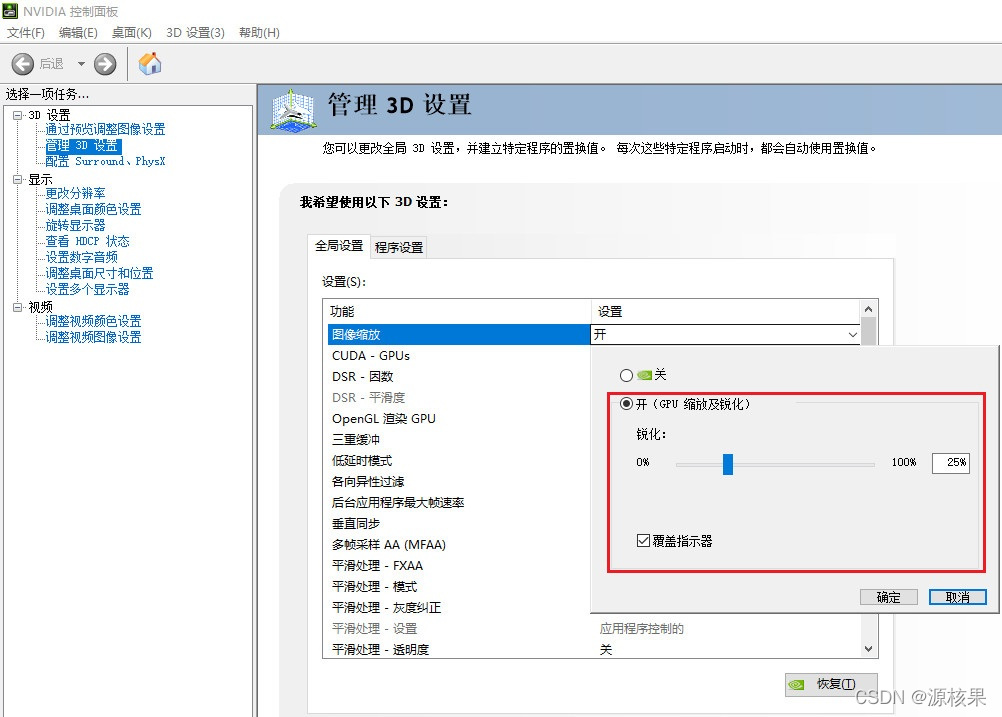Click the forward arrow icon
The height and width of the screenshot is (717, 1002).
[x=105, y=64]
